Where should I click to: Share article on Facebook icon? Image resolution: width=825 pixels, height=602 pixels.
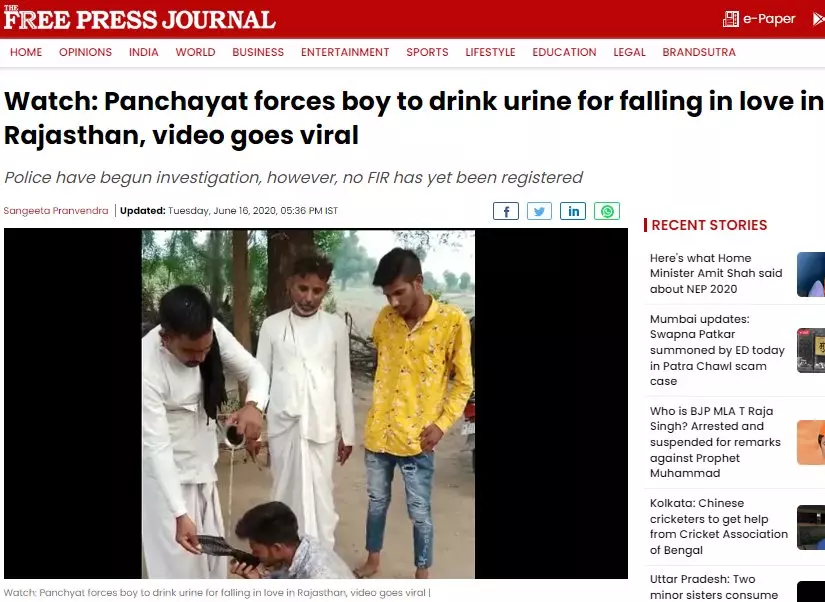click(506, 211)
